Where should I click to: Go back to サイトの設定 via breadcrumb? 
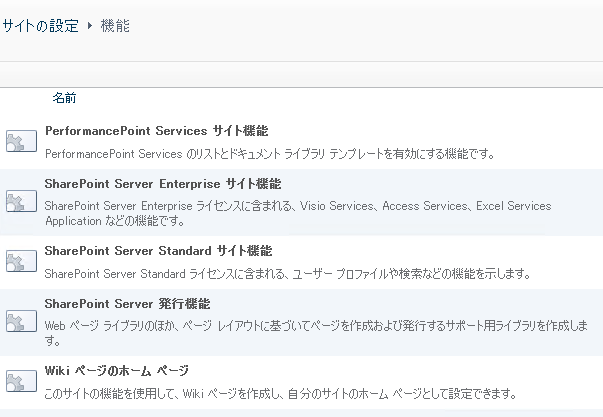point(41,27)
